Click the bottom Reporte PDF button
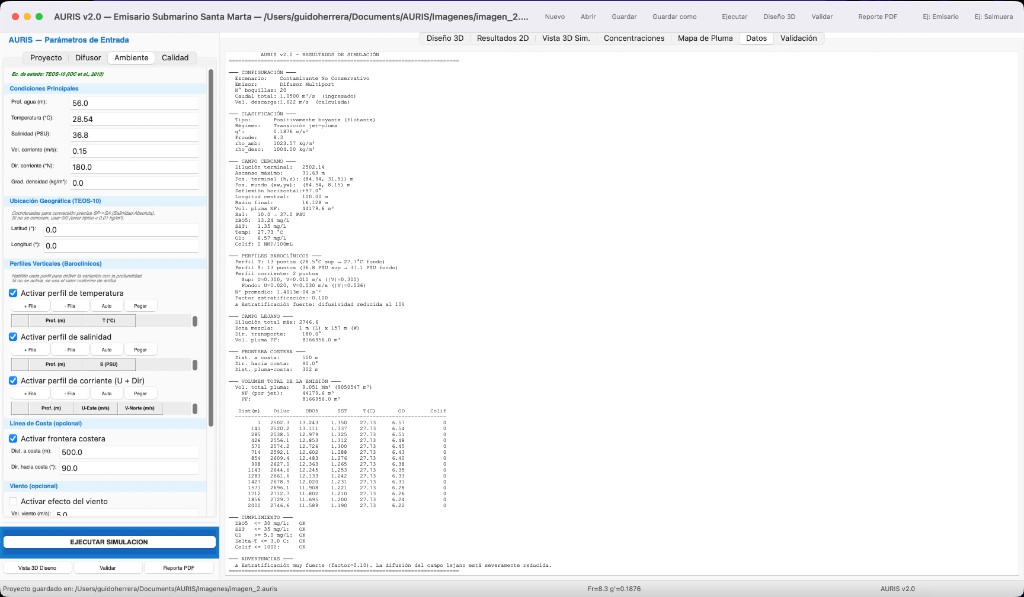1024x597 pixels. point(179,568)
